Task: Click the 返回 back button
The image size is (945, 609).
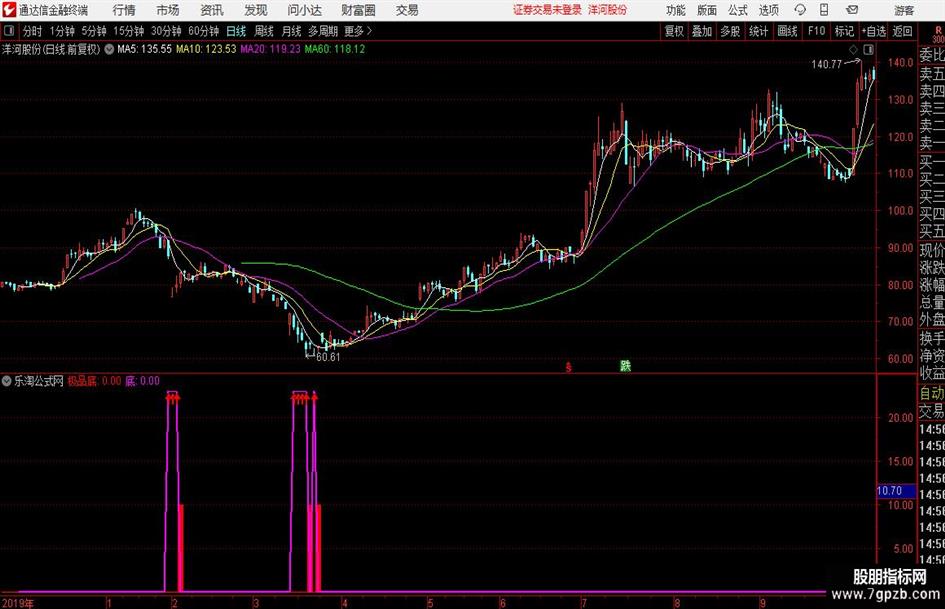Action: (x=902, y=31)
